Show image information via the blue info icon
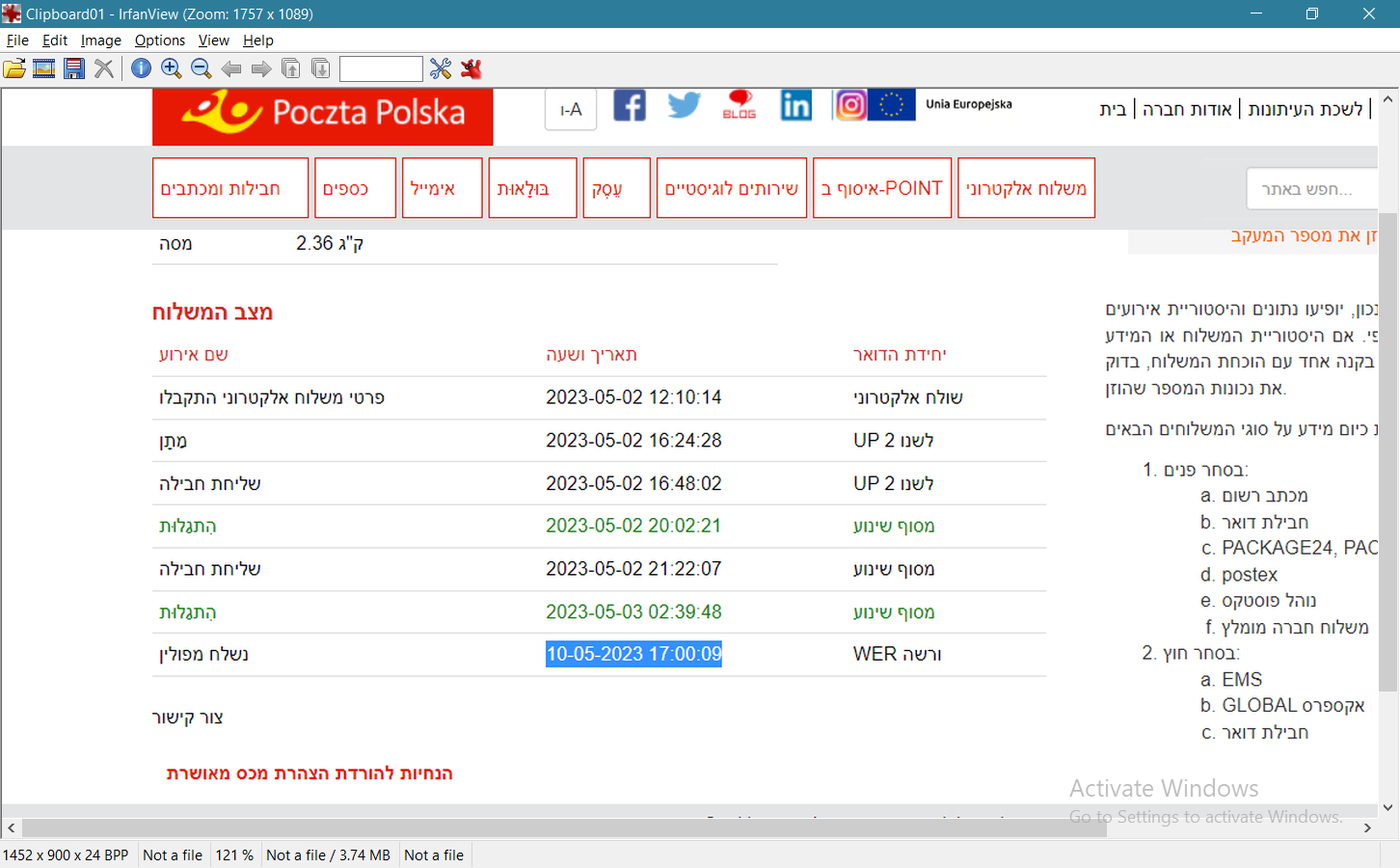Screen dimensions: 1400x868 (x=141, y=68)
